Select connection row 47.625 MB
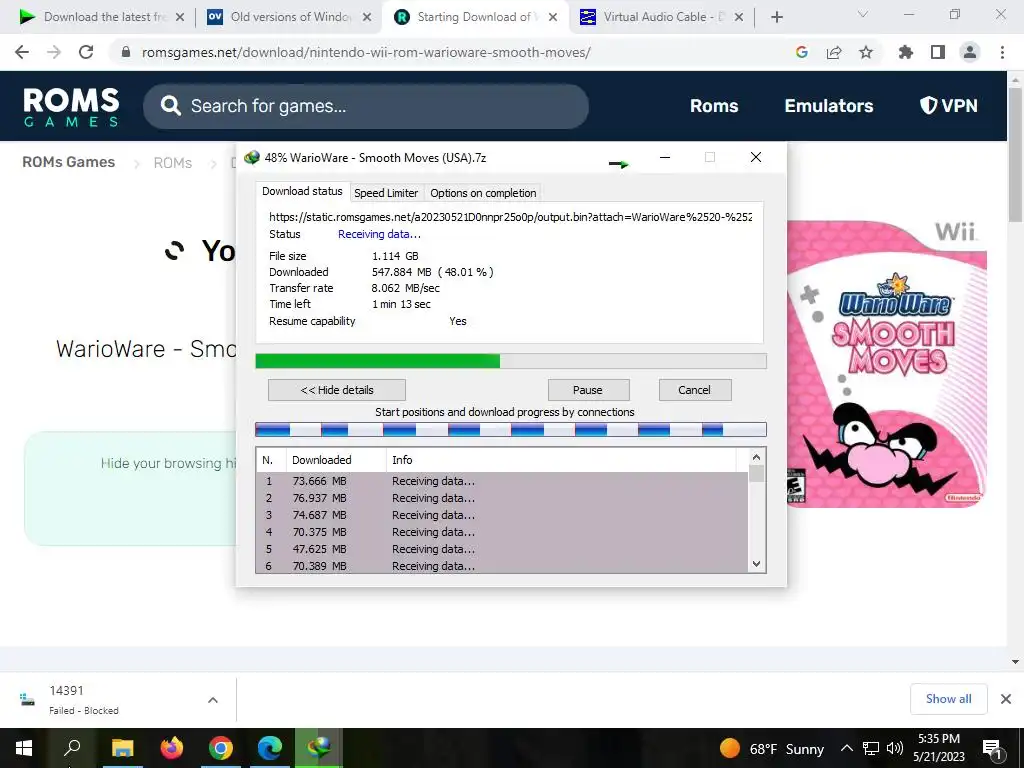 [x=502, y=549]
